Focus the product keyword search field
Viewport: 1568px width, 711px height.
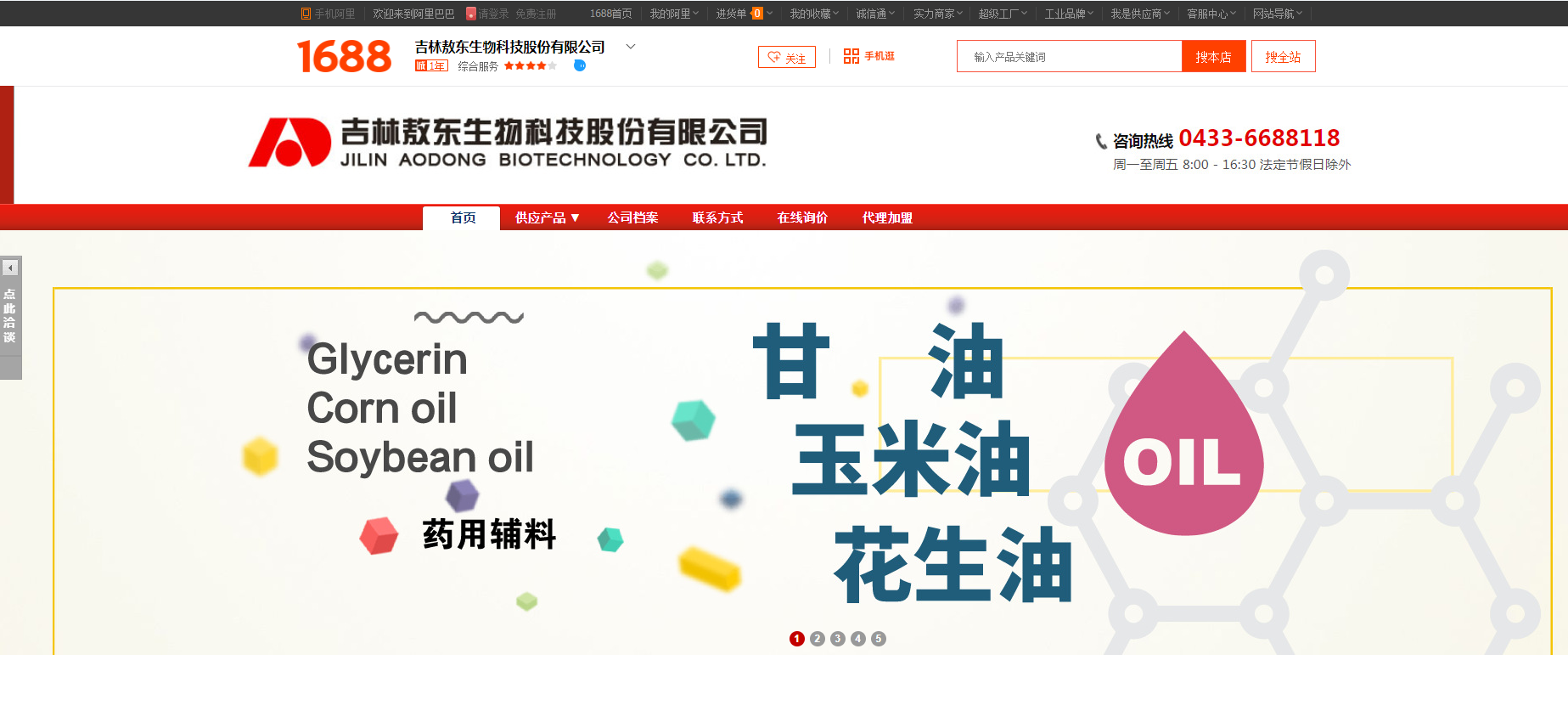pos(1069,56)
